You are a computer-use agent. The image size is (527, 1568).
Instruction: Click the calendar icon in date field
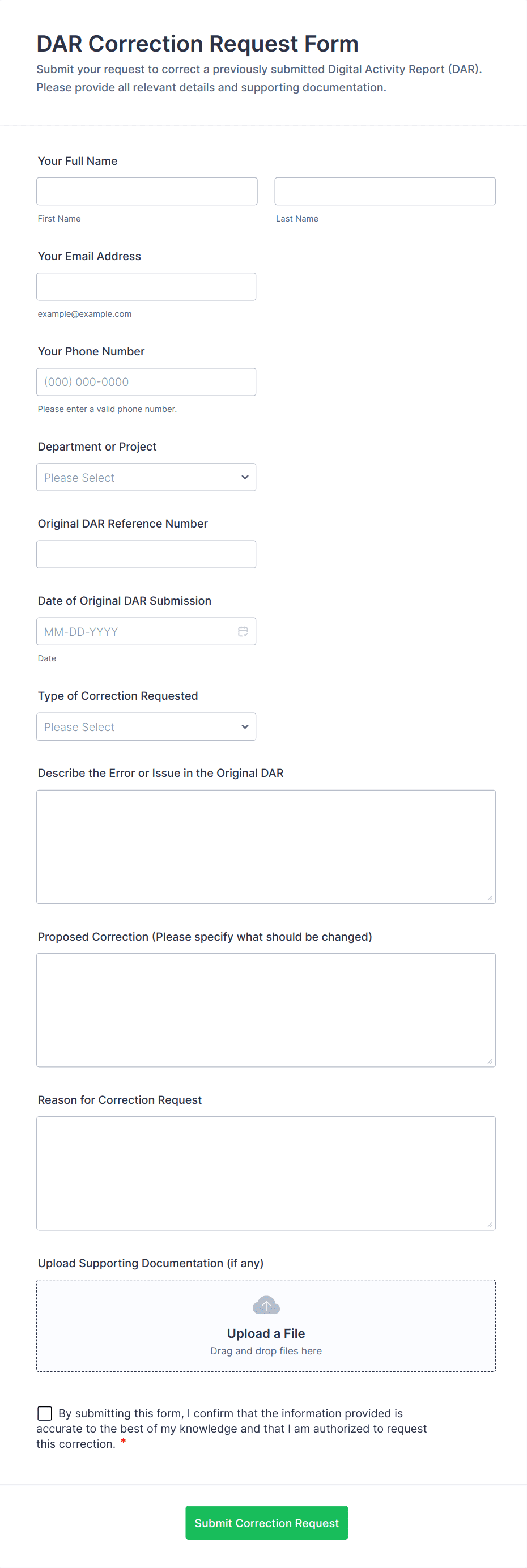click(243, 631)
